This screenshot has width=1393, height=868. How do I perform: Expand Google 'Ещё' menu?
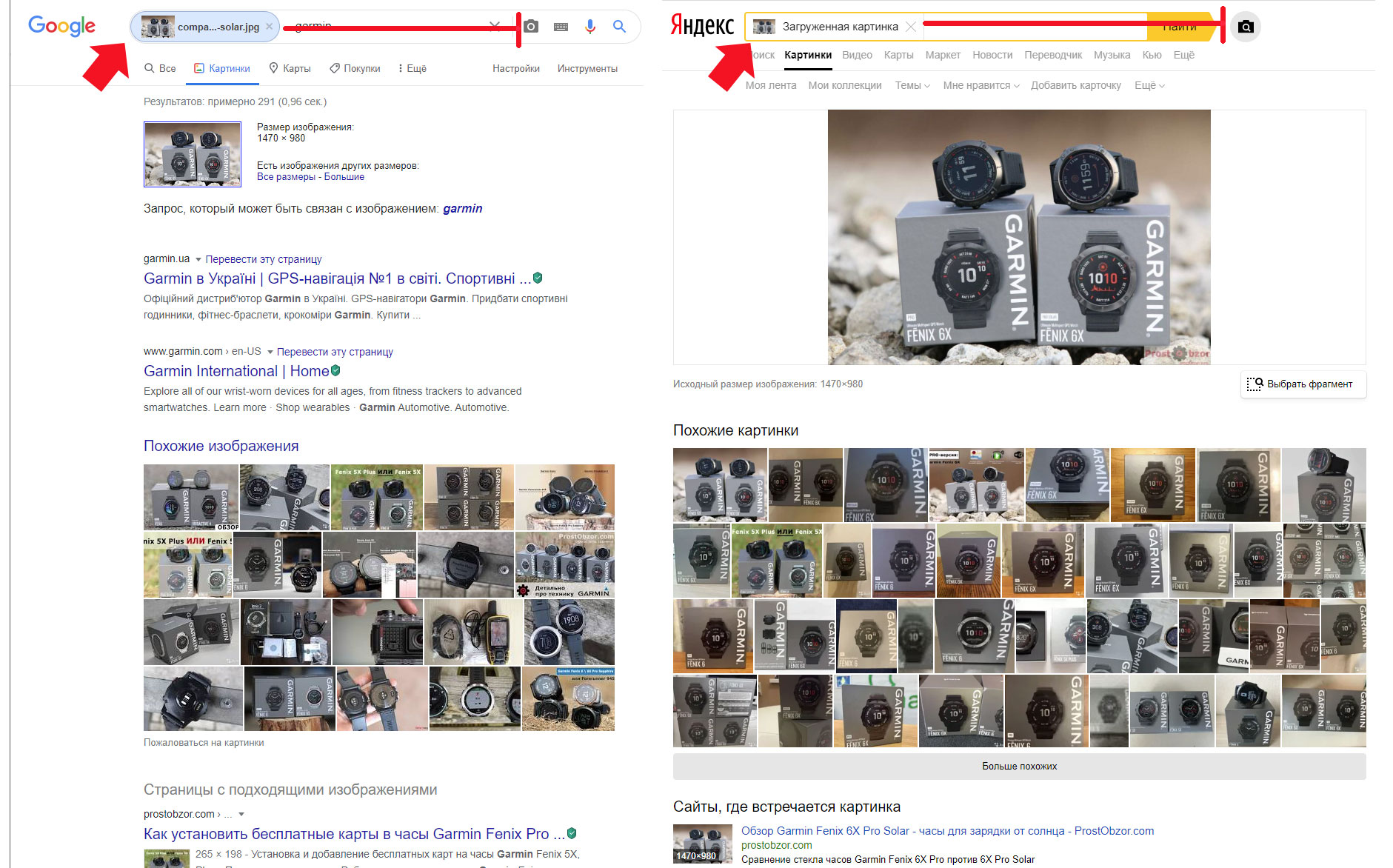[412, 68]
